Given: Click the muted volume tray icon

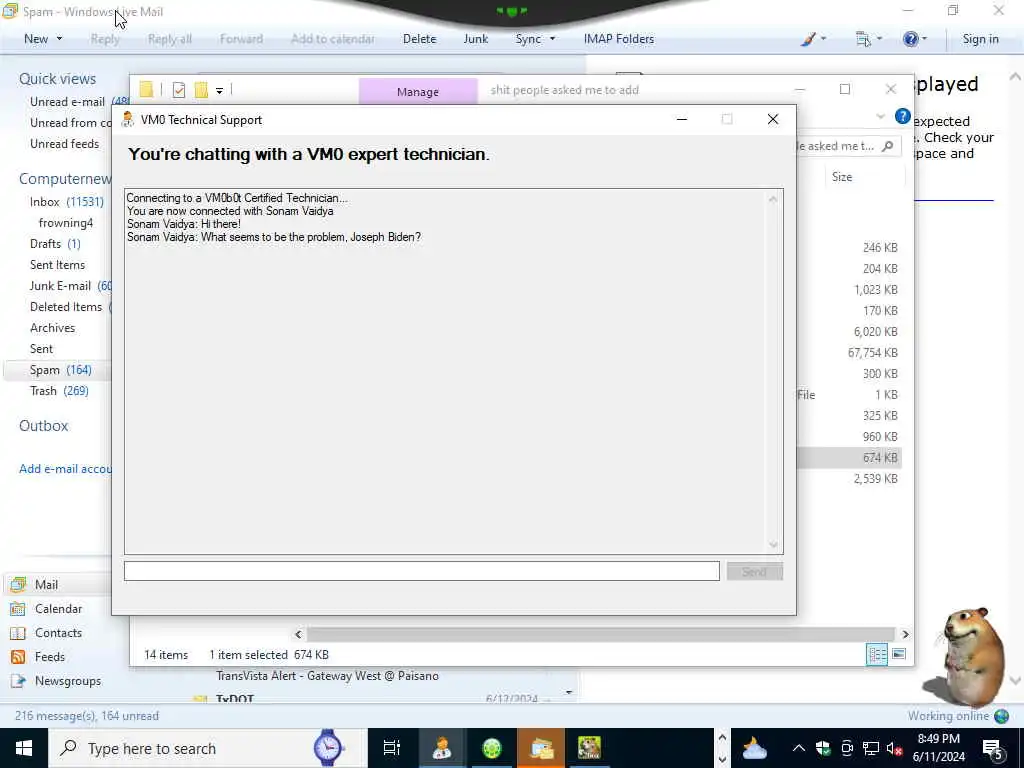Looking at the screenshot, I should [894, 748].
